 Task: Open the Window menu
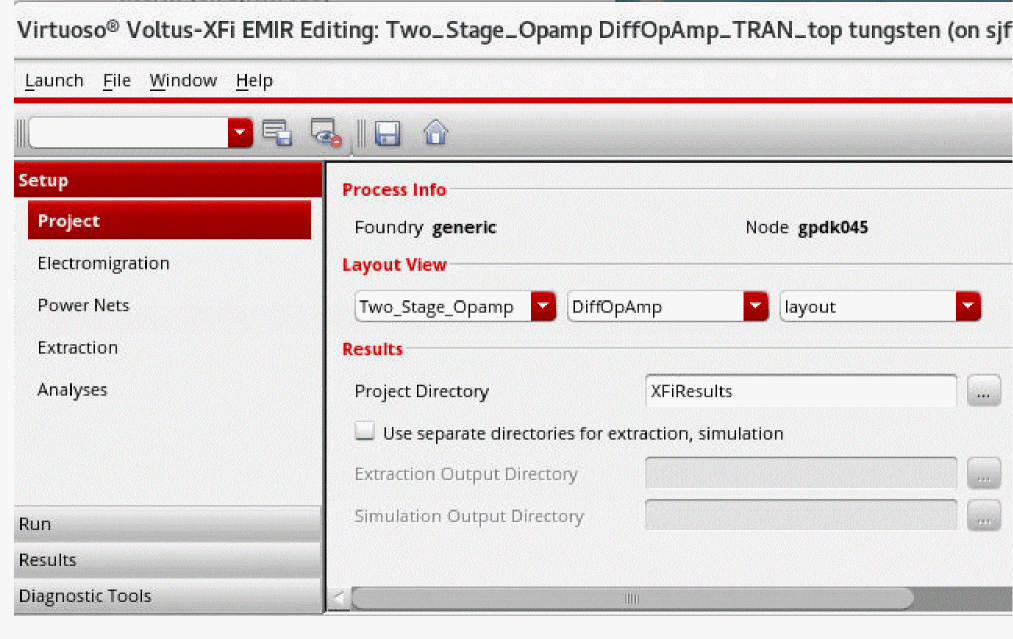183,81
